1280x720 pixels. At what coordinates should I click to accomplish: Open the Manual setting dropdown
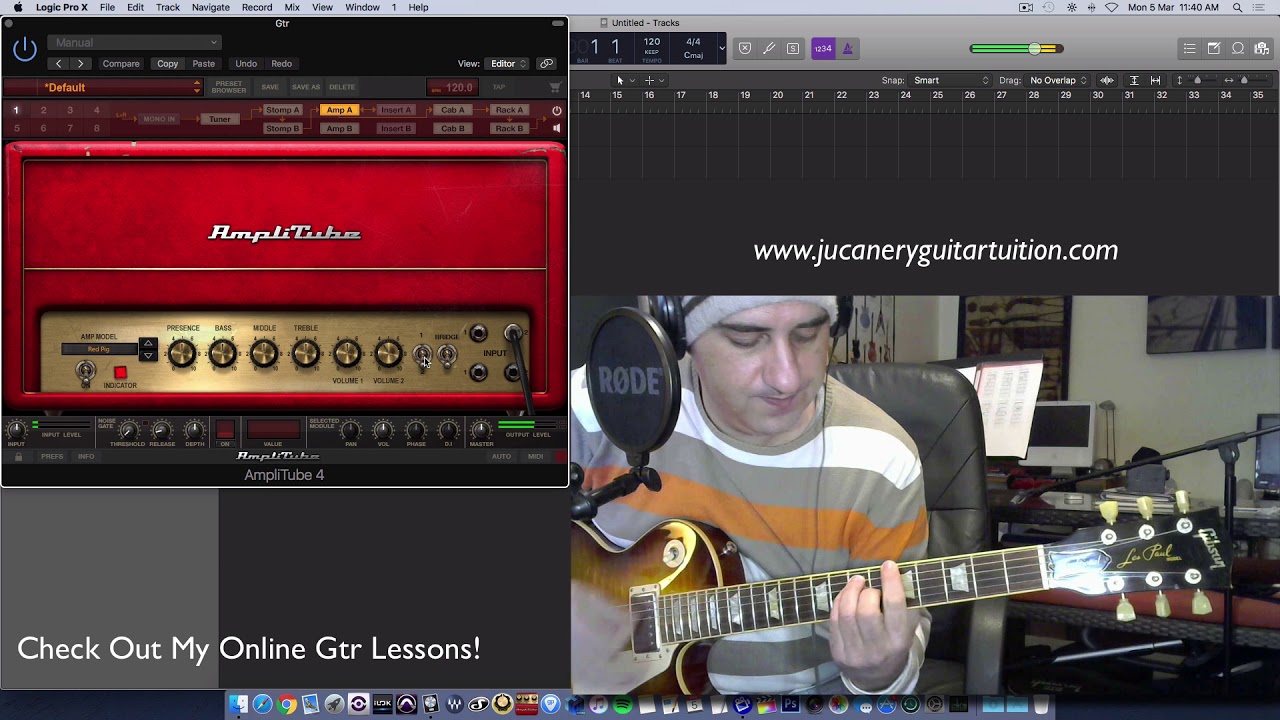[134, 42]
